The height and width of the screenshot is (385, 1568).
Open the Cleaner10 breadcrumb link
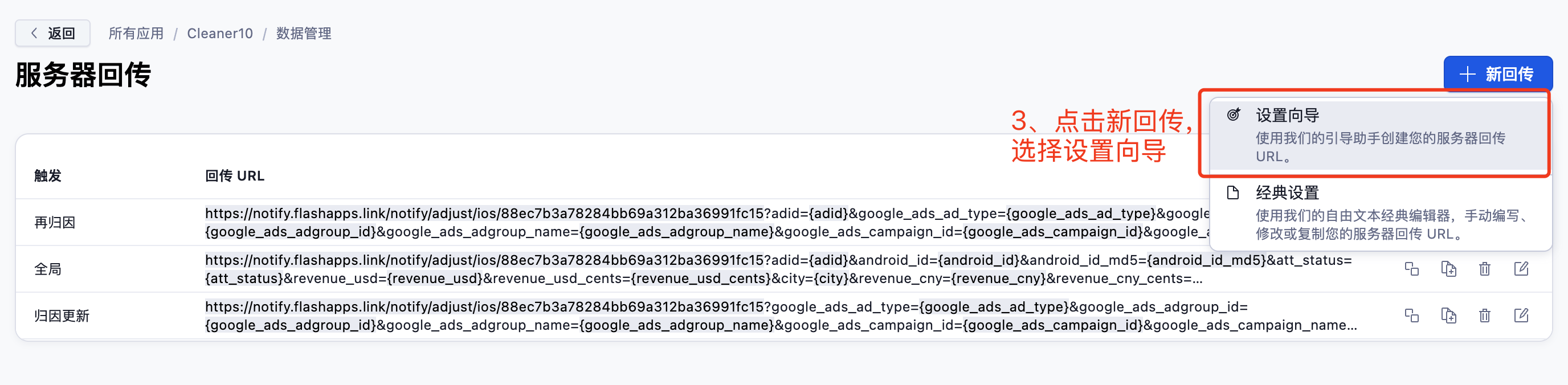coord(220,34)
